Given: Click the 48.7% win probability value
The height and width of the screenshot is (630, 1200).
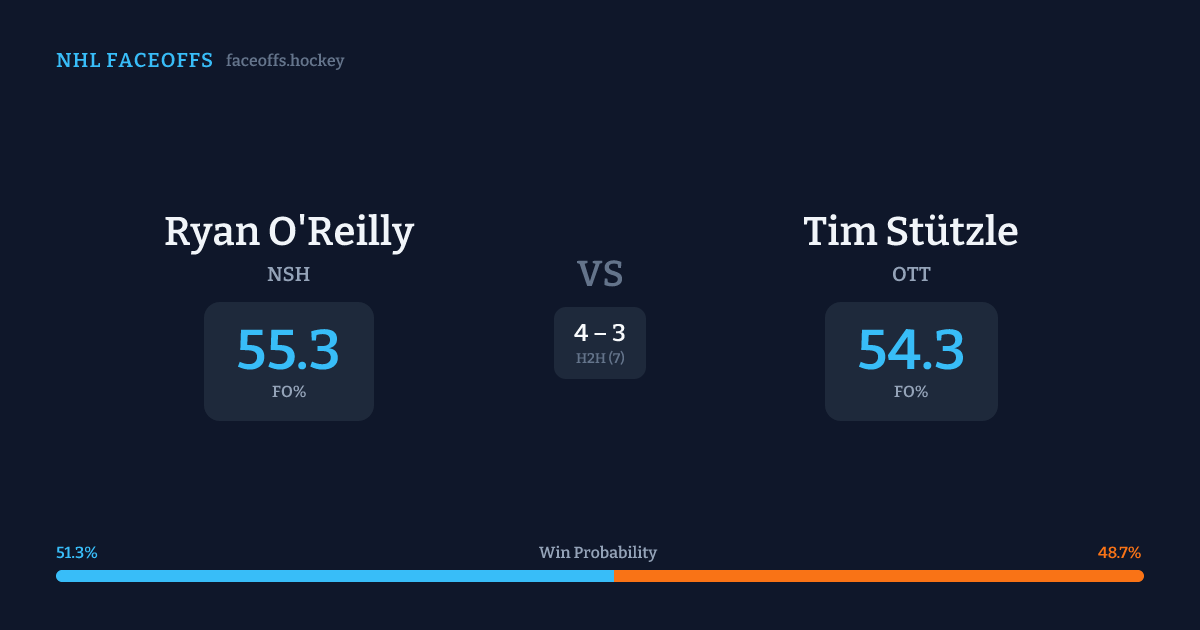Looking at the screenshot, I should (x=1119, y=553).
